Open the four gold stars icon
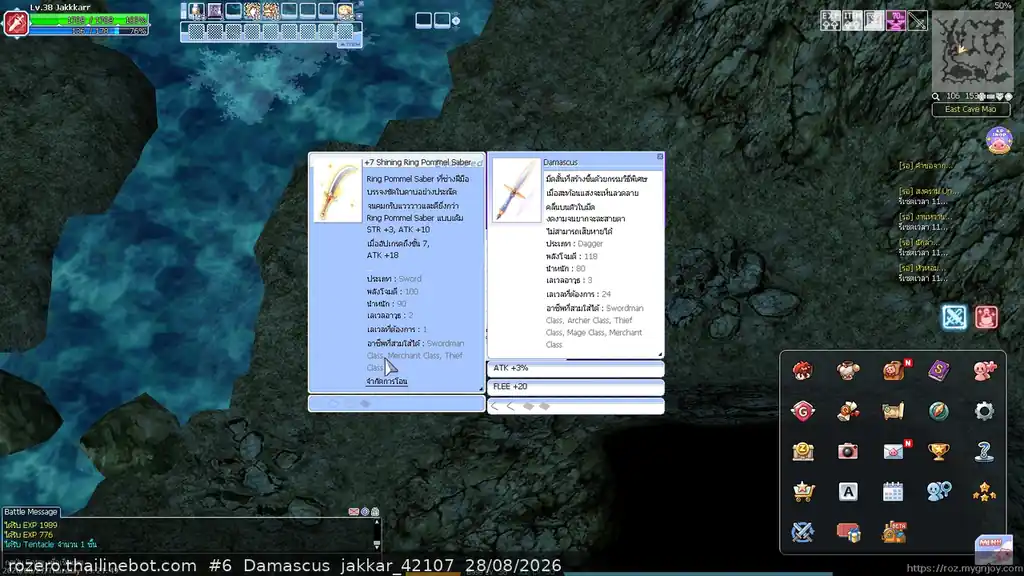Viewport: 1024px width, 576px height. (x=984, y=492)
